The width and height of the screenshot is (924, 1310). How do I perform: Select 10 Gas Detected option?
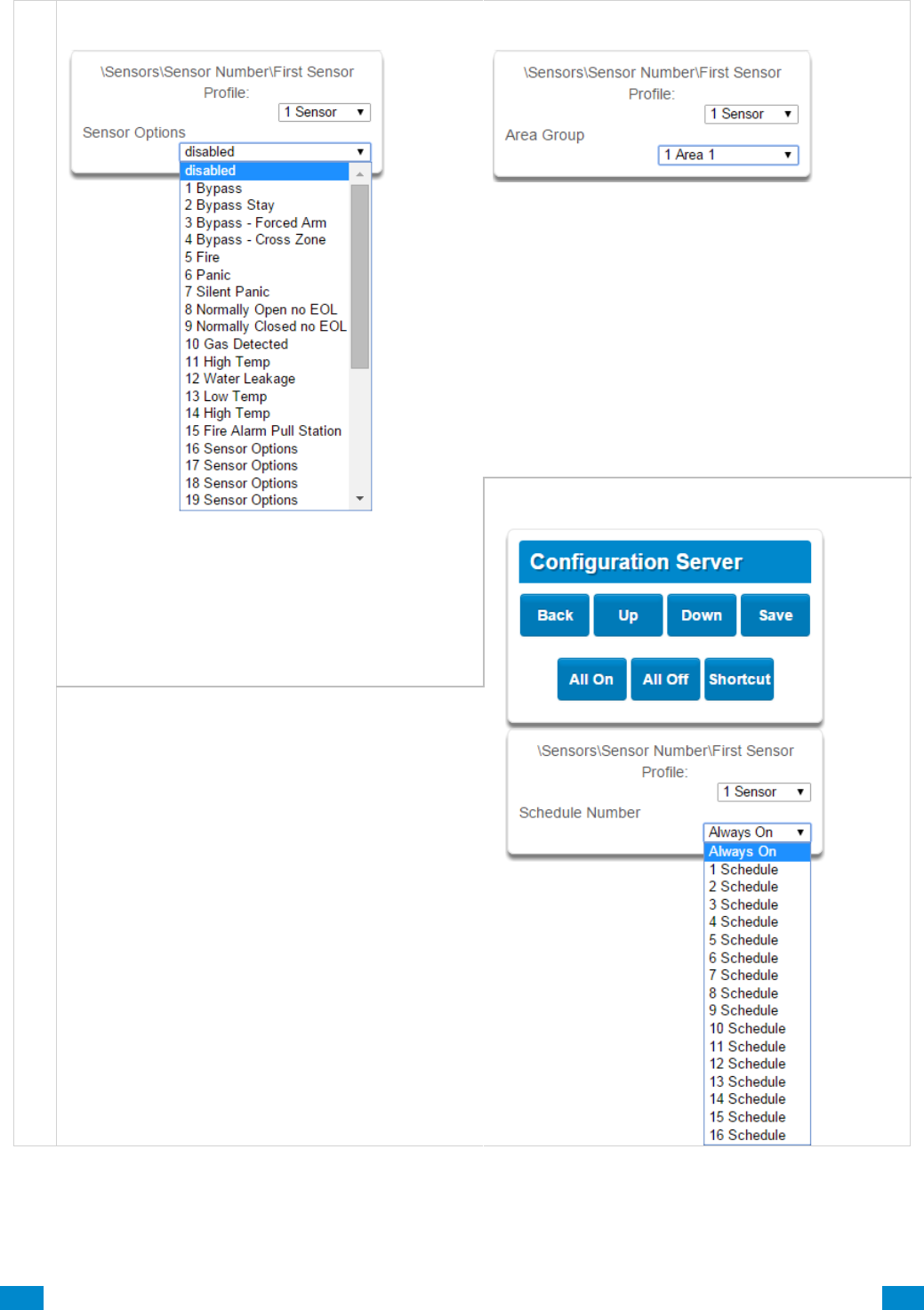pyautogui.click(x=264, y=344)
